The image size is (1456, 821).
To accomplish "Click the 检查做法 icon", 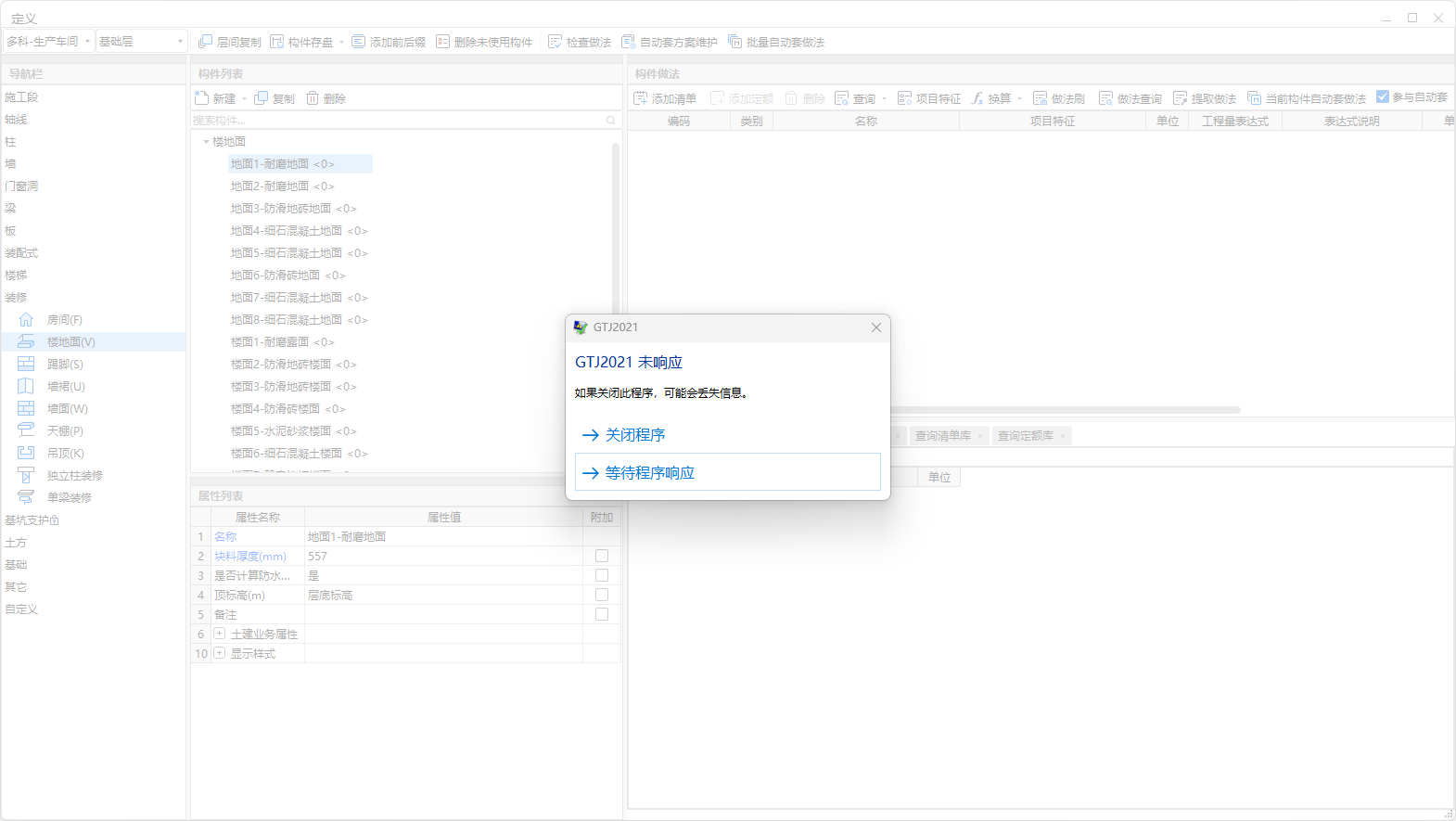I will pyautogui.click(x=556, y=42).
